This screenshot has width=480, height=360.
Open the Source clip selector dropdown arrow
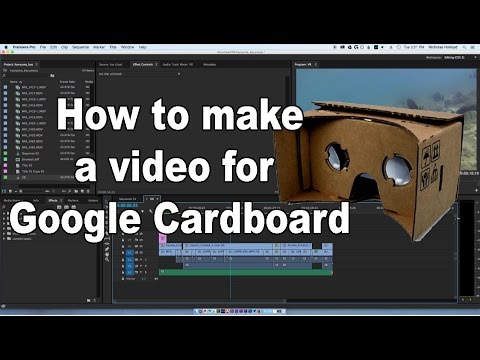pos(179,74)
